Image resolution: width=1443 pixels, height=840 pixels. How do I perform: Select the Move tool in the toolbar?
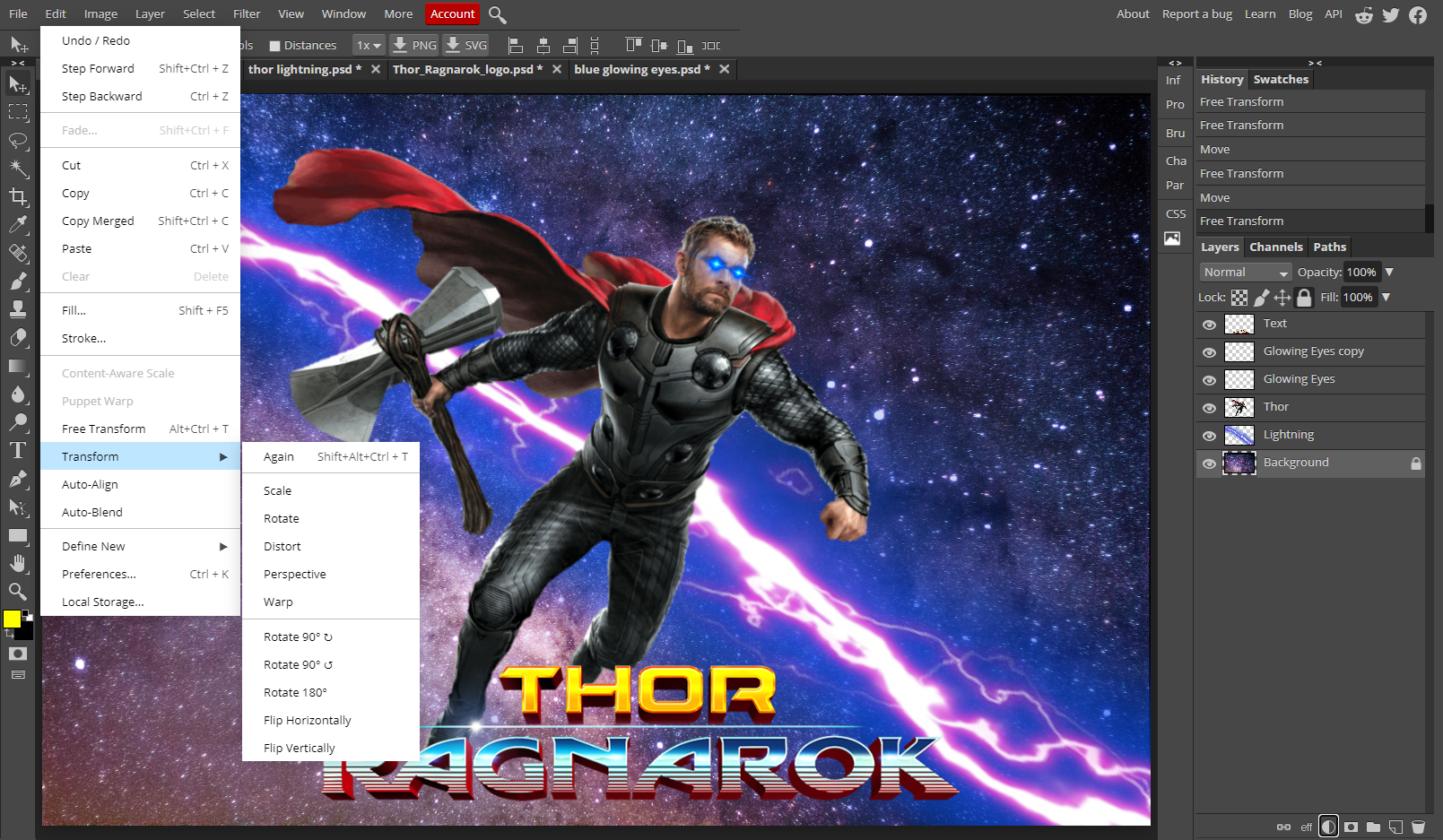click(18, 84)
